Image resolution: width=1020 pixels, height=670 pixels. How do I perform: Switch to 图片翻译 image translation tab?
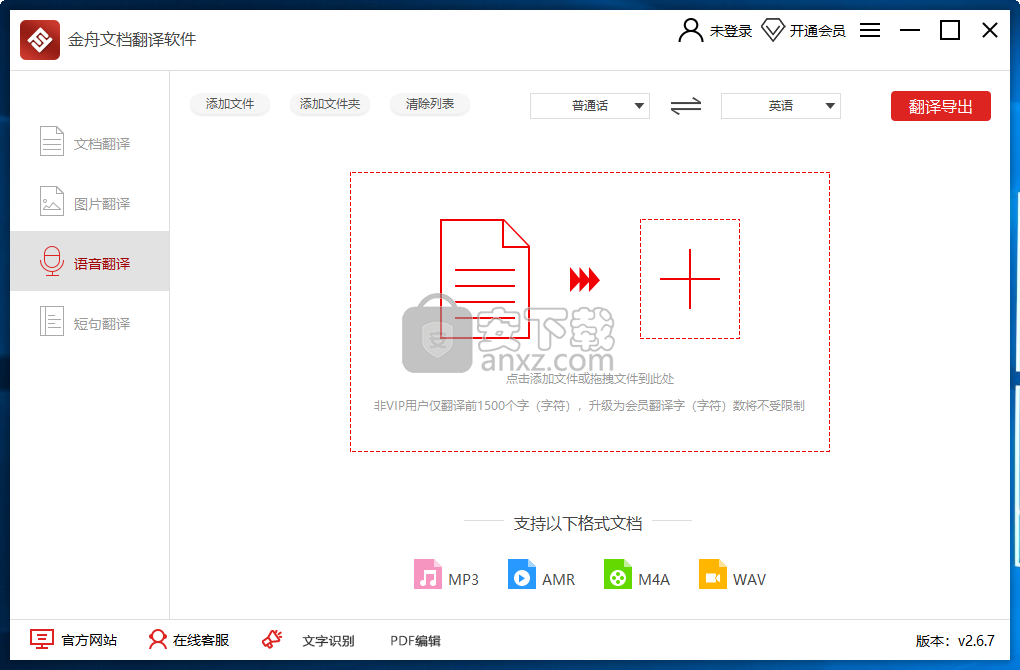pyautogui.click(x=89, y=203)
